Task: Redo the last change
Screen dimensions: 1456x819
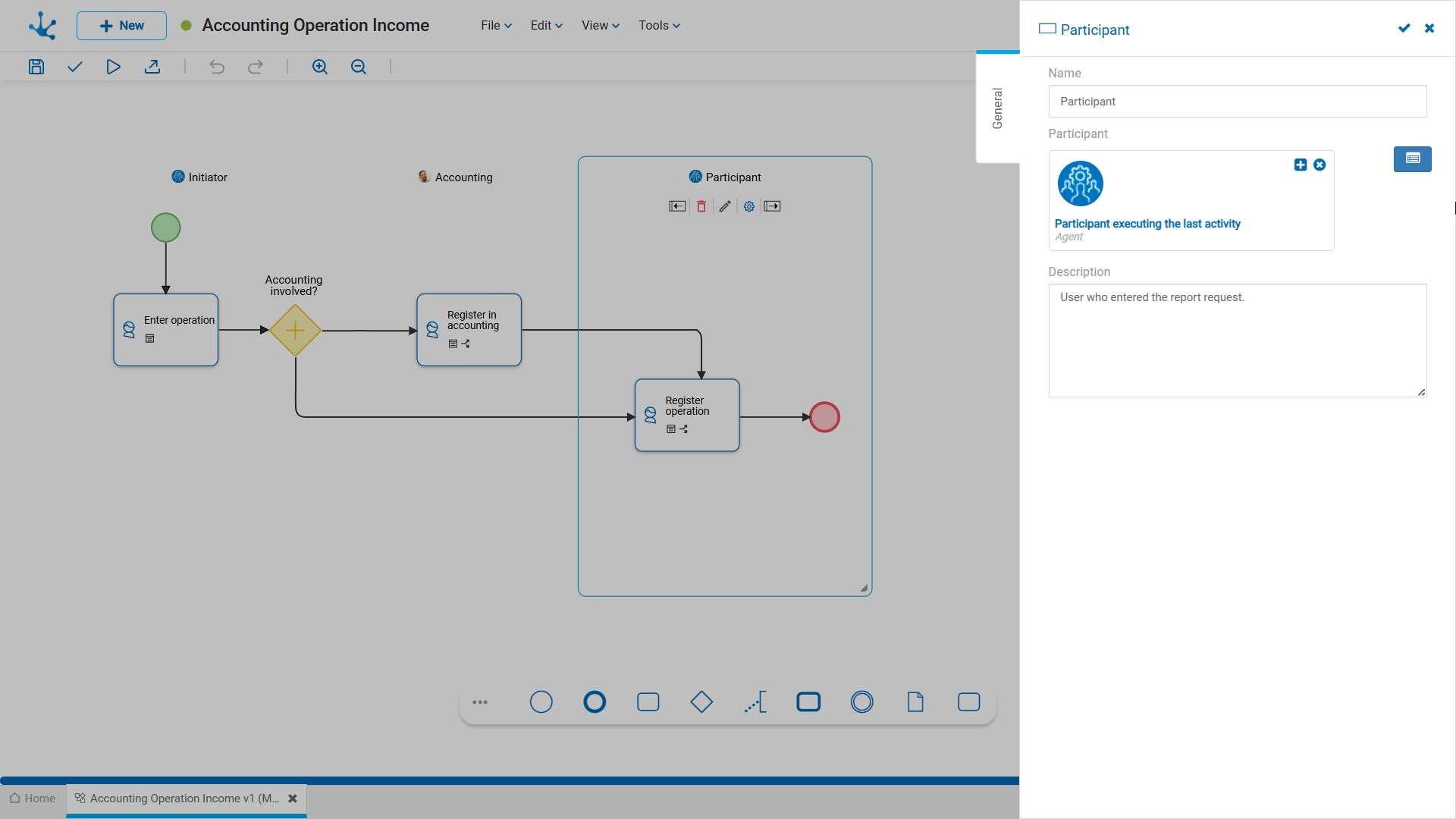Action: [256, 67]
